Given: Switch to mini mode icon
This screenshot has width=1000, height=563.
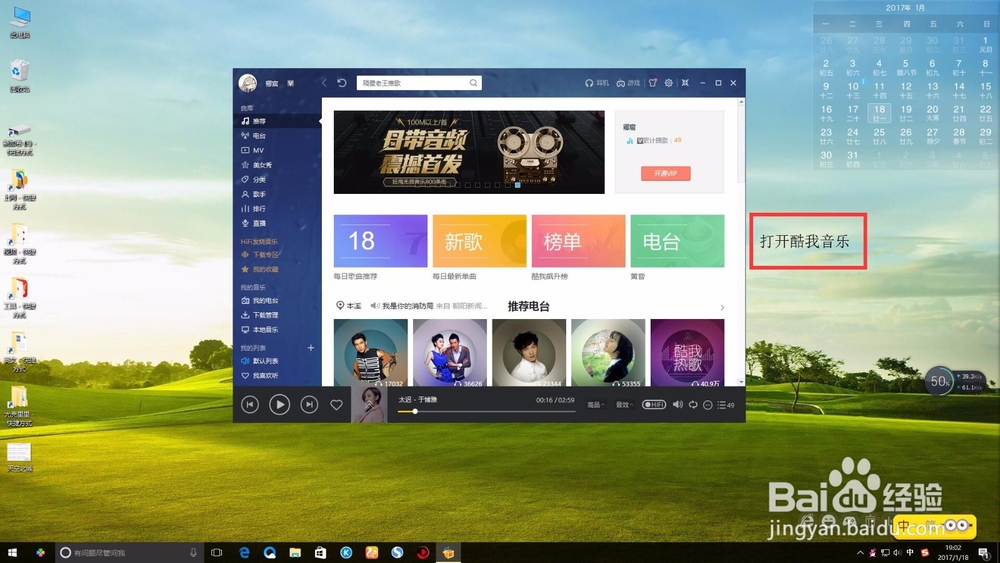Looking at the screenshot, I should [x=685, y=83].
